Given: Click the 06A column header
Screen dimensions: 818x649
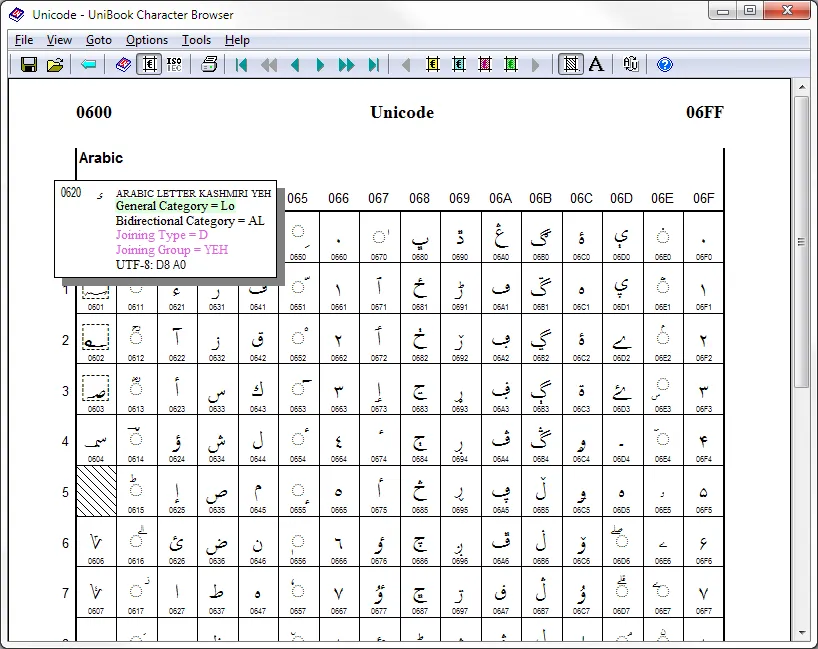Looking at the screenshot, I should pos(500,199).
